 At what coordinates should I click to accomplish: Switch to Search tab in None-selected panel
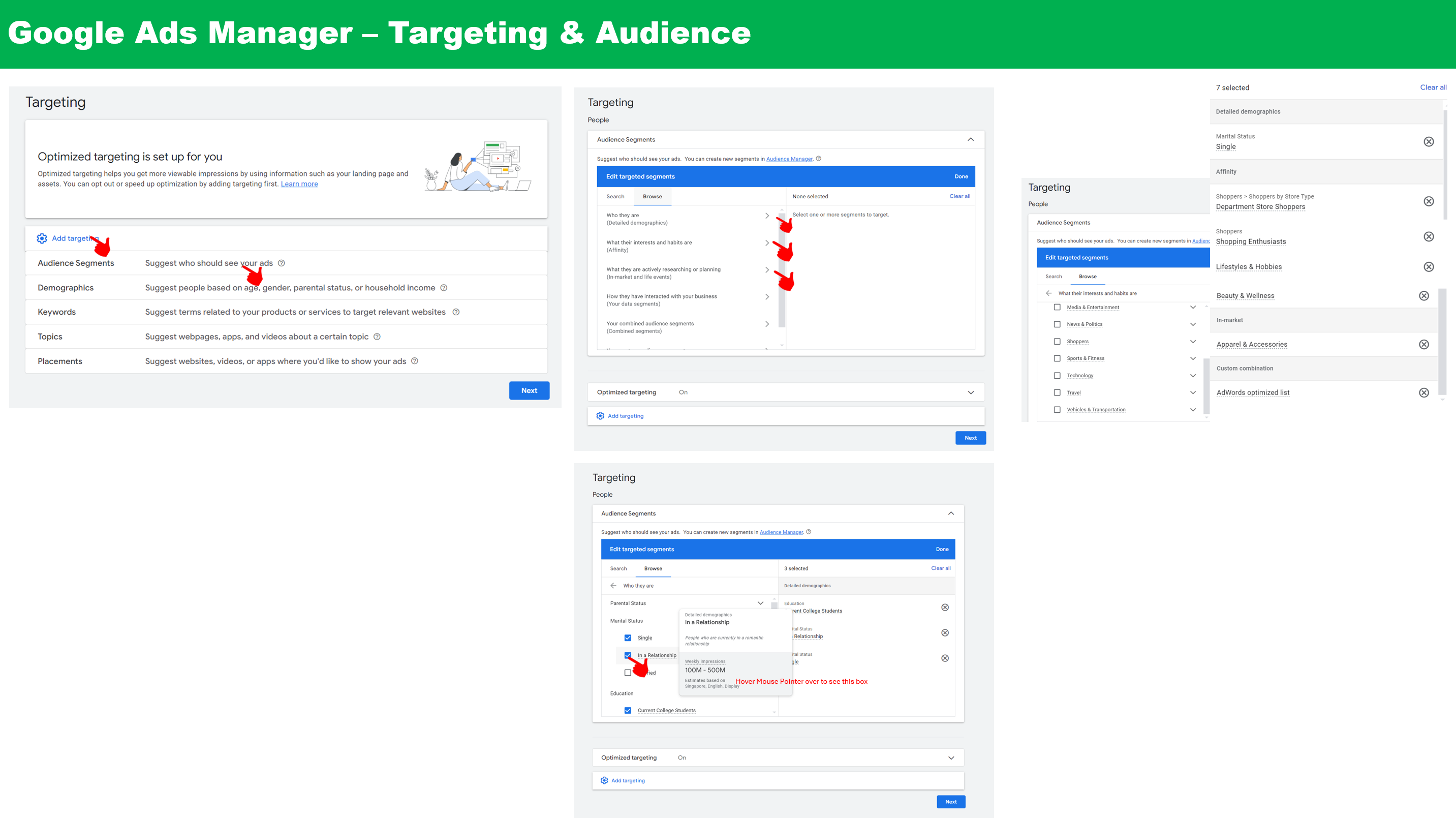(615, 197)
